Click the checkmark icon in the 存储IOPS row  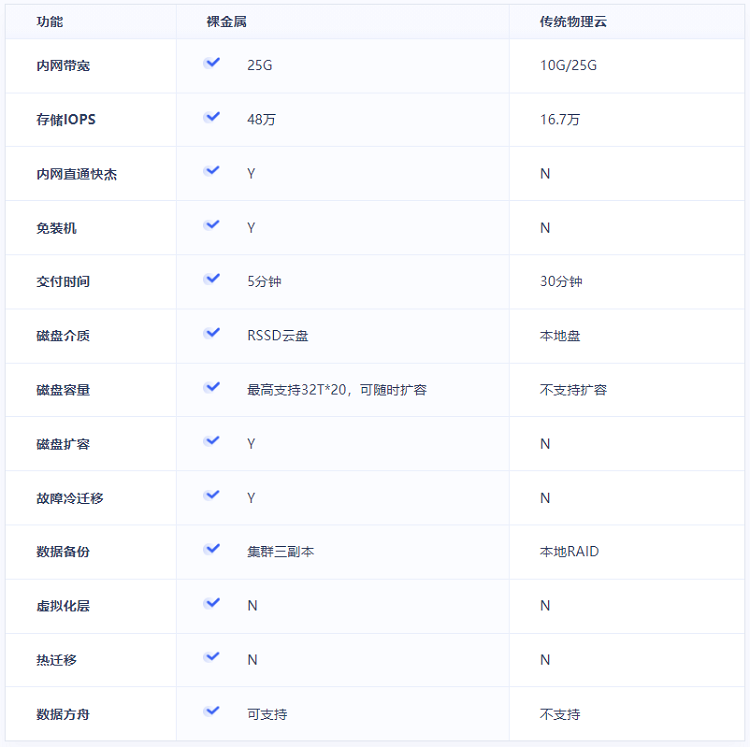click(211, 117)
